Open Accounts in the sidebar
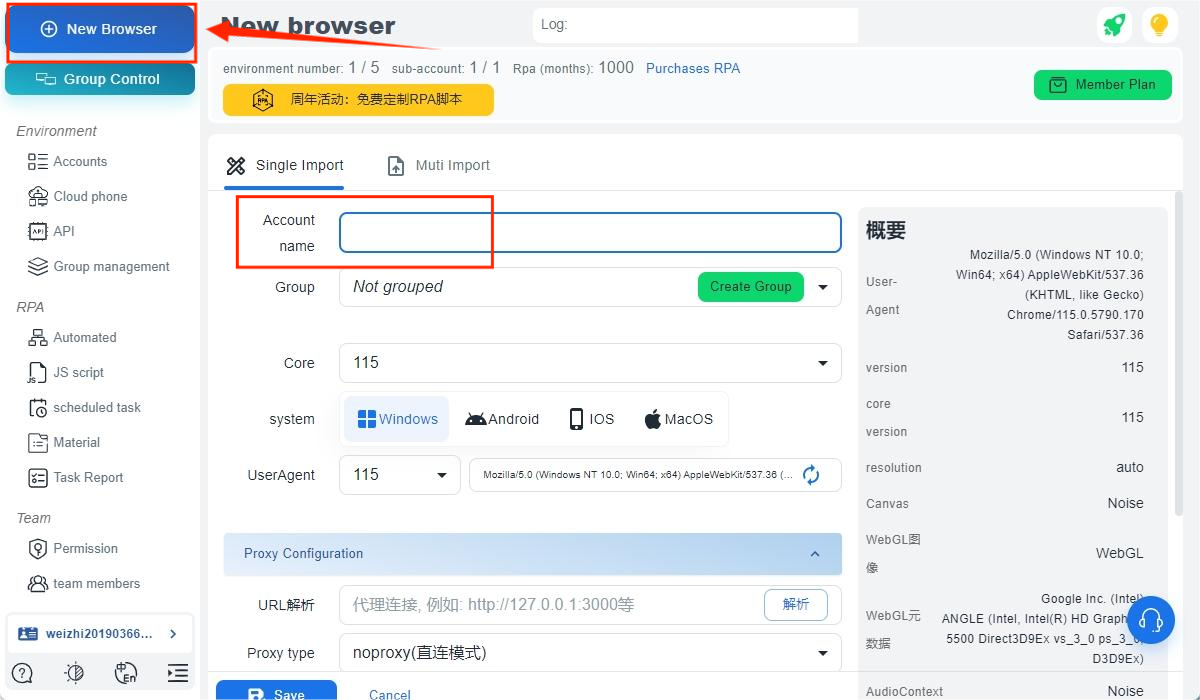The height and width of the screenshot is (700, 1200). tap(80, 161)
